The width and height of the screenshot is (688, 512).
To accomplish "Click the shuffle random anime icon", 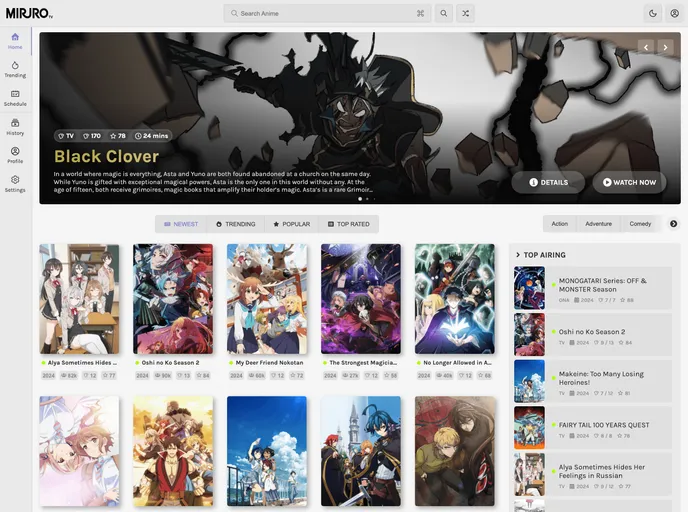I will click(466, 13).
